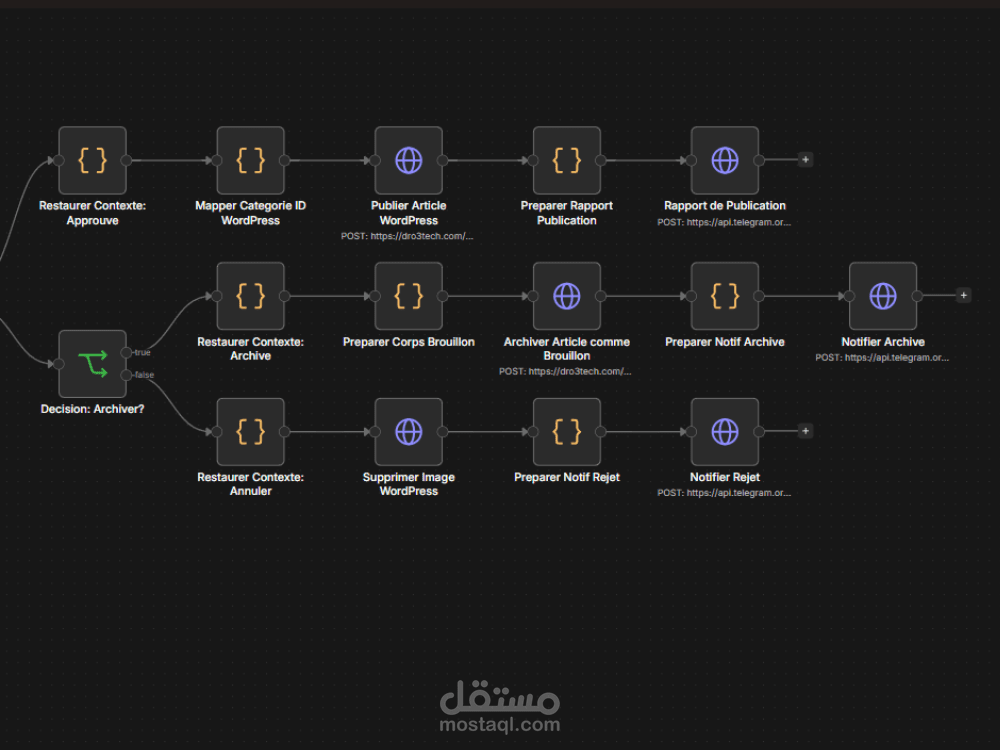1000x750 pixels.
Task: Open the Decision: Archiver? IF node
Action: pos(92,364)
